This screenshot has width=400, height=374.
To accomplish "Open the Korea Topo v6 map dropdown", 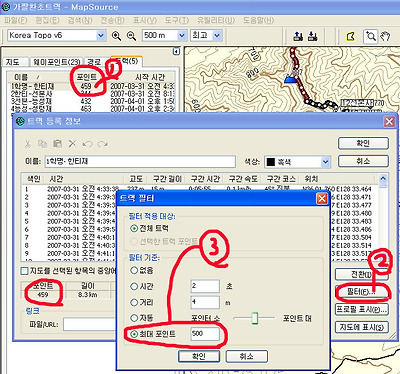I will 101,35.
